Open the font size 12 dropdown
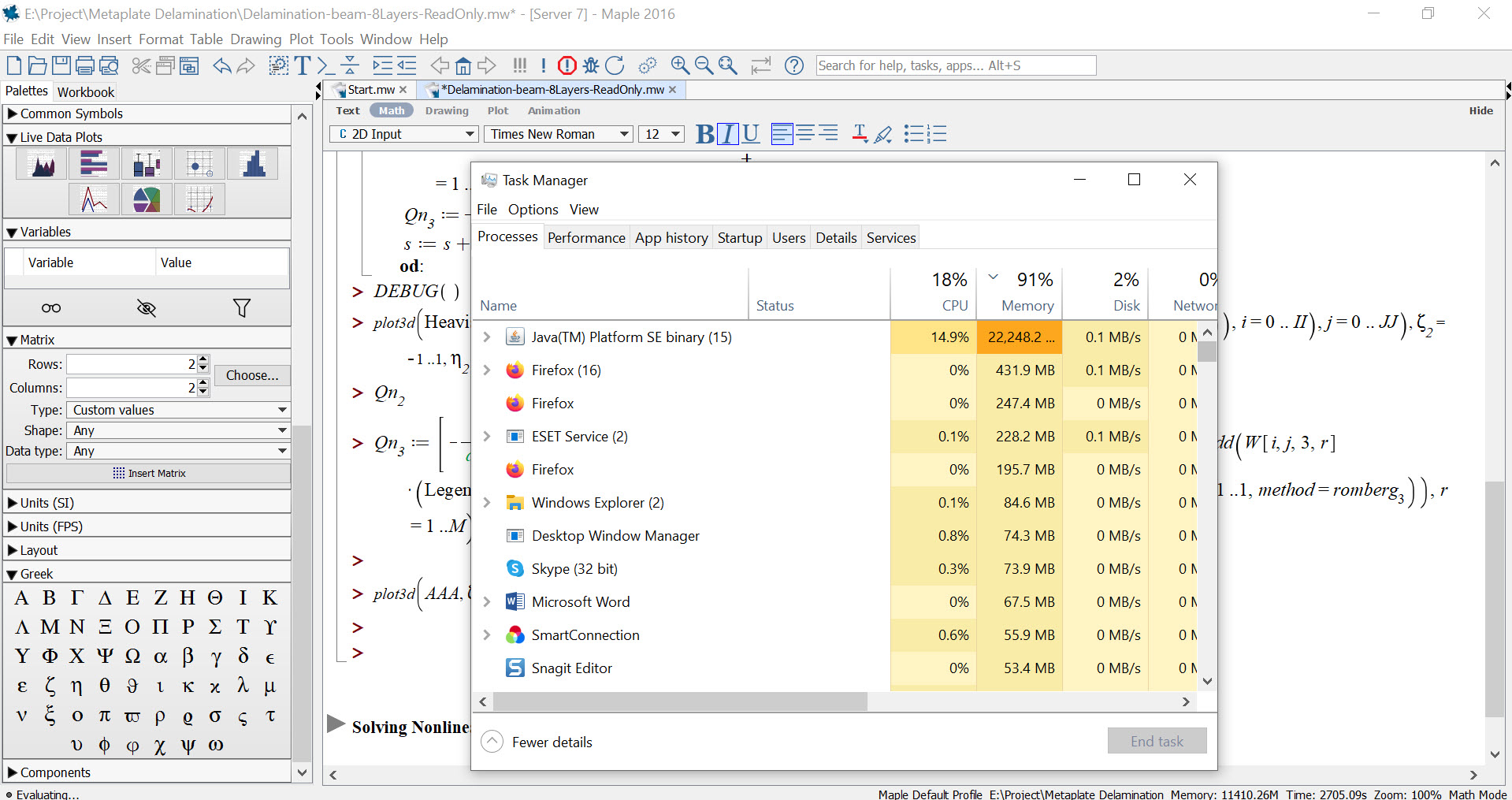 coord(661,134)
